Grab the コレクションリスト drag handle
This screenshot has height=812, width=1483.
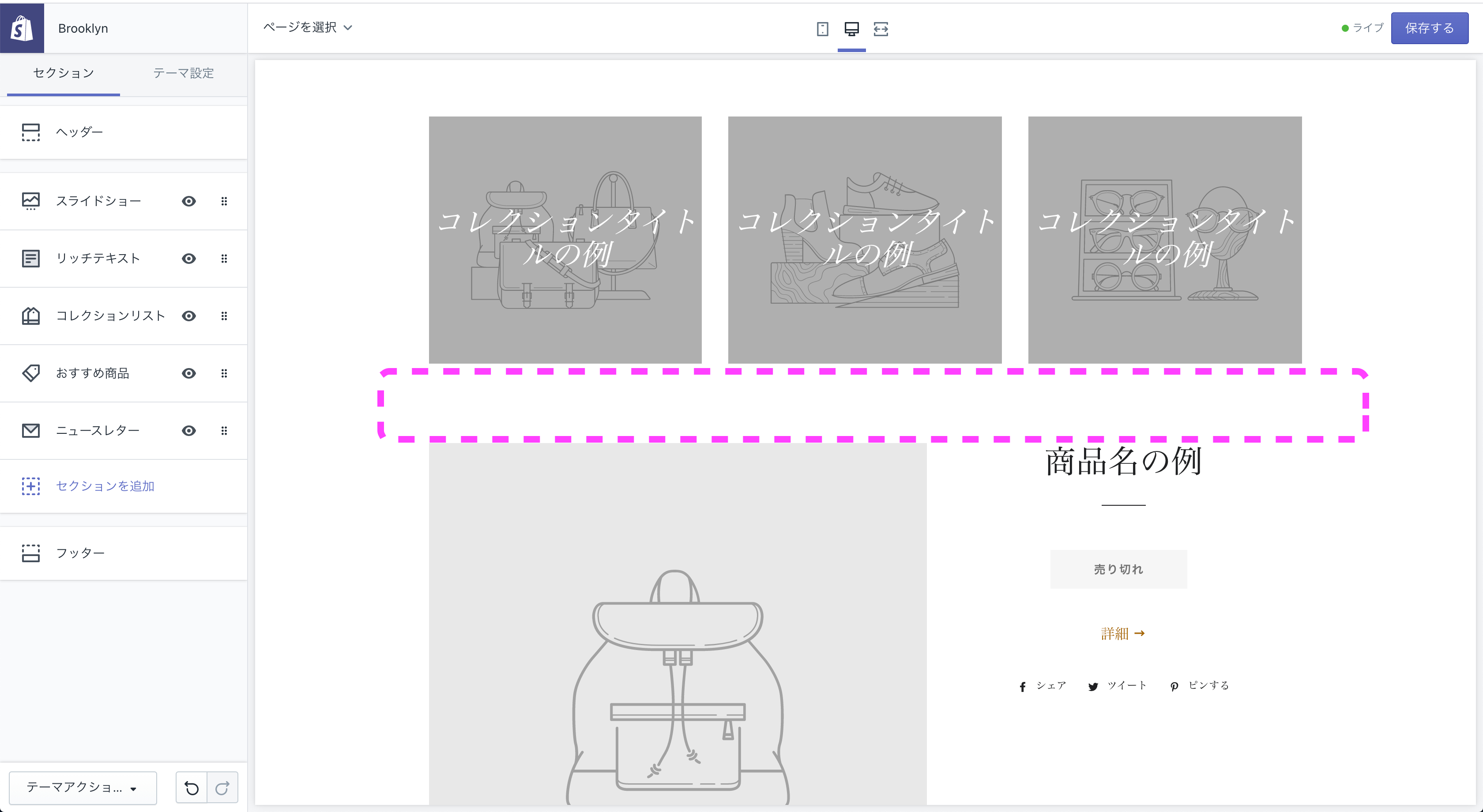[x=225, y=316]
